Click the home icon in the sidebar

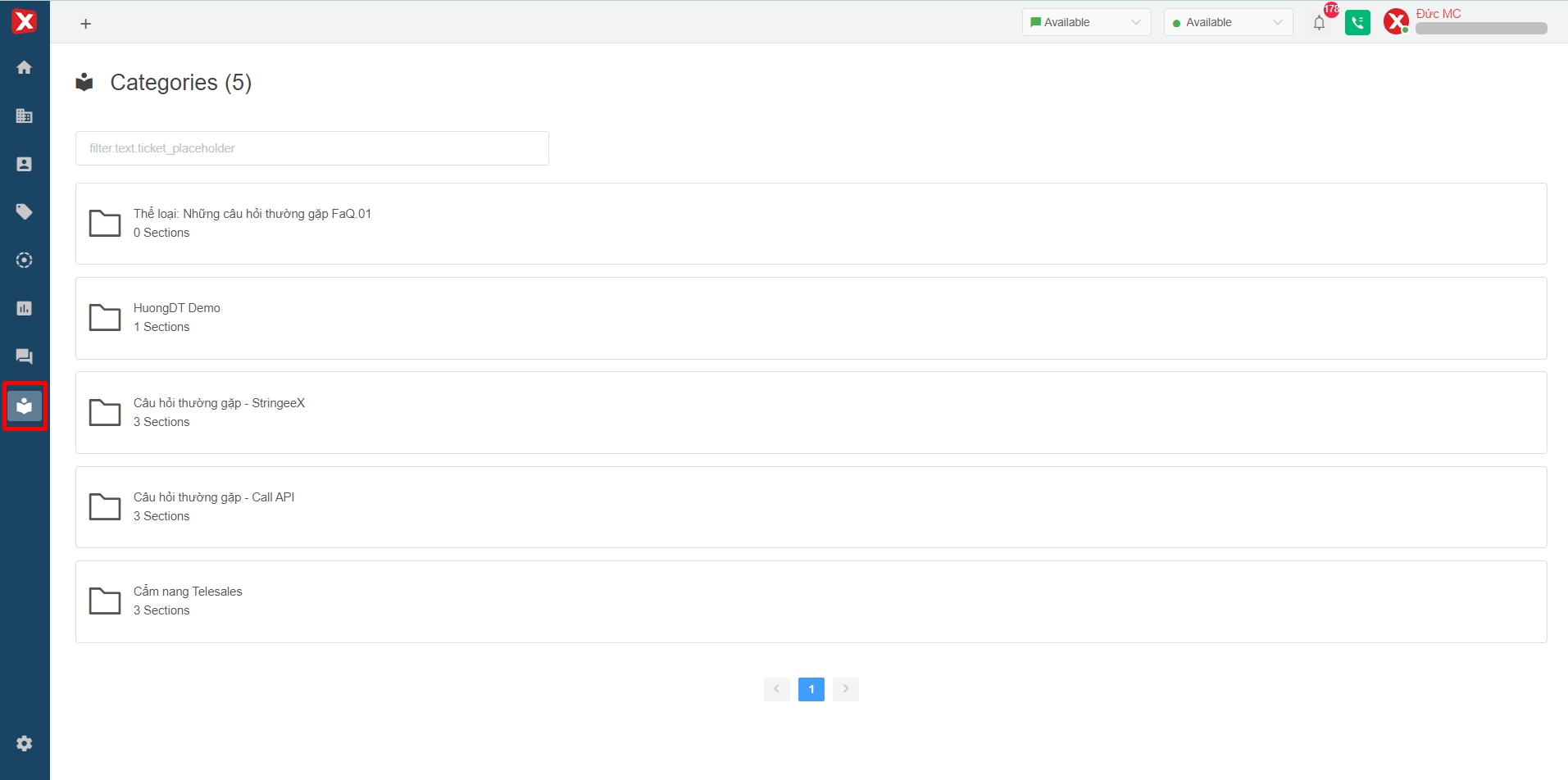click(25, 67)
